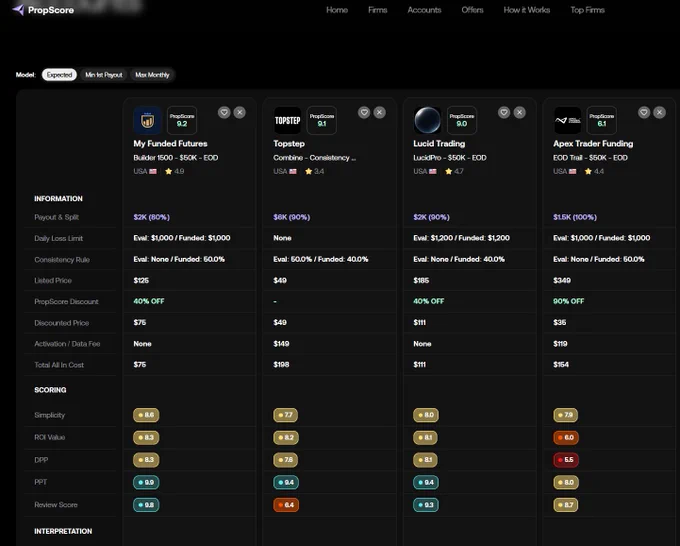Remove Topstep column from comparison
The image size is (680, 546).
(x=379, y=113)
